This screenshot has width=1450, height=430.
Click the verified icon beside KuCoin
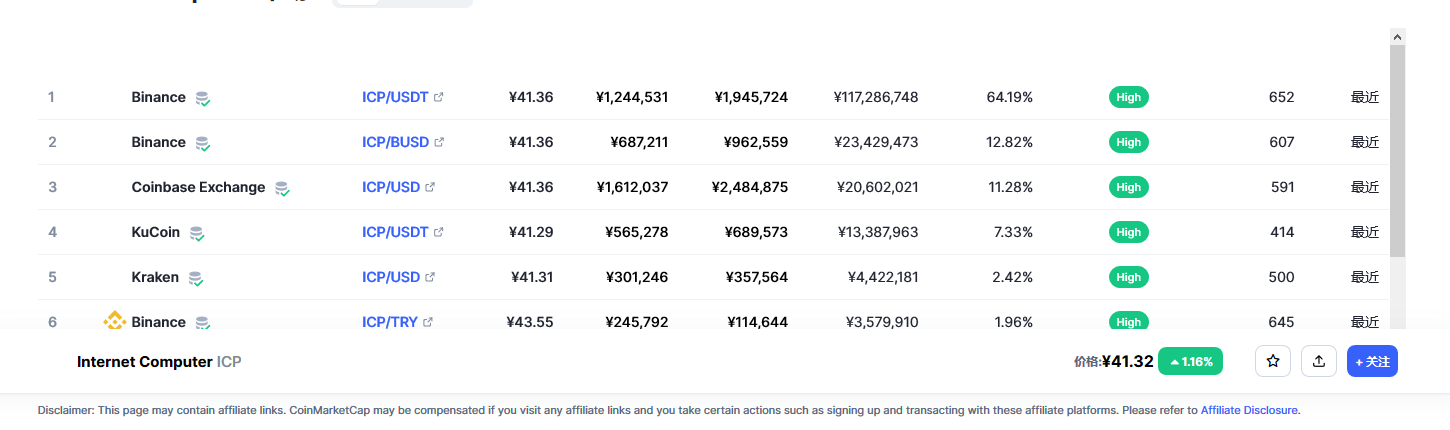[196, 233]
